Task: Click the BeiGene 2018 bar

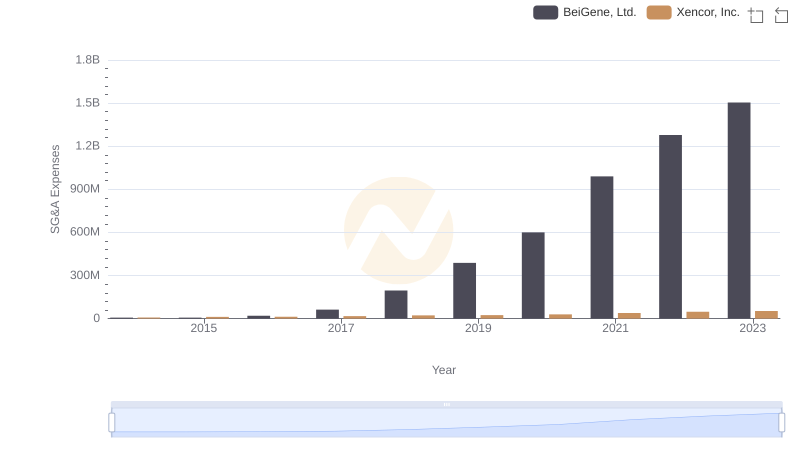Action: (x=396, y=304)
